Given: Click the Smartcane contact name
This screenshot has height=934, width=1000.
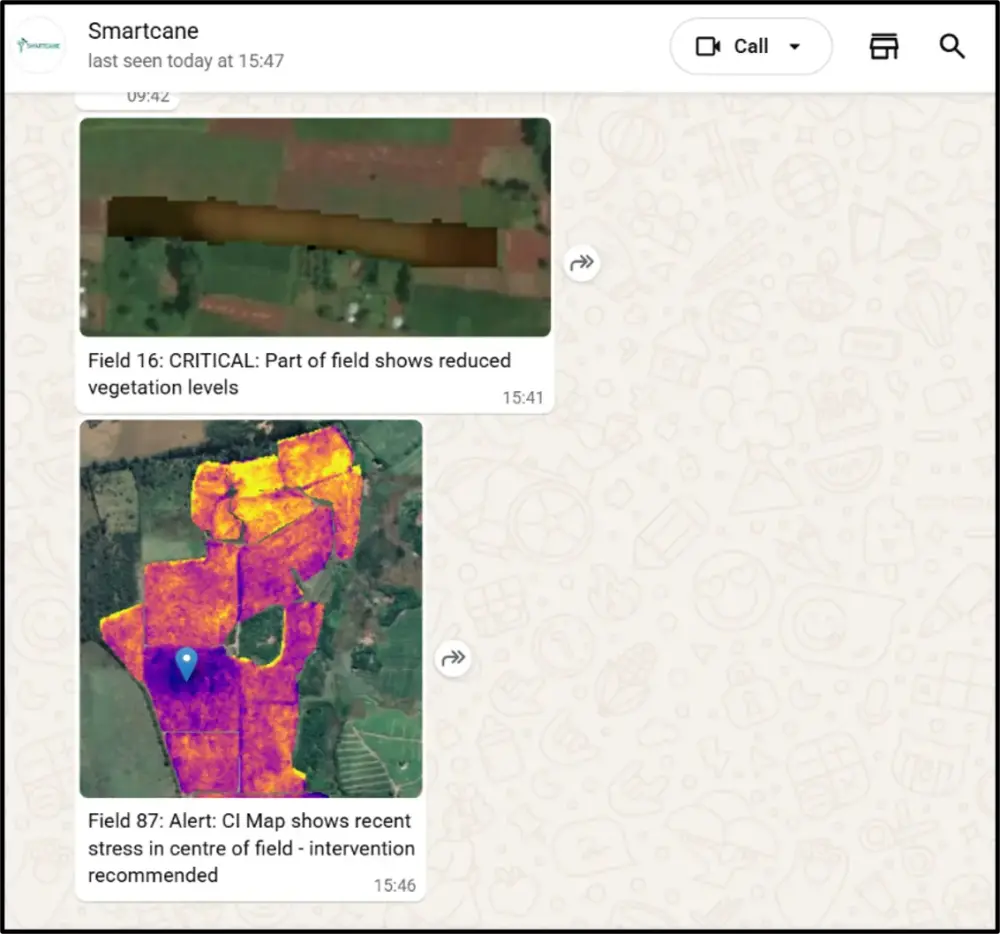Looking at the screenshot, I should click(x=143, y=31).
